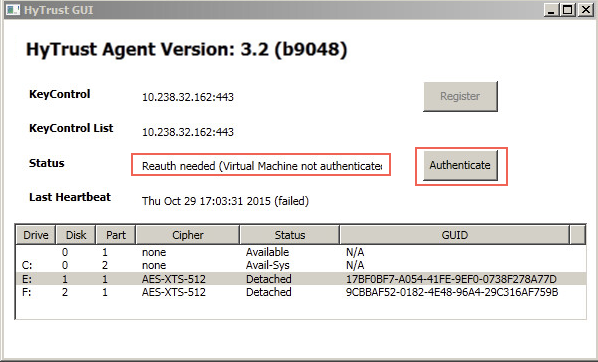Screen dimensions: 598x362
Task: Select the C: drive row
Action: (x=301, y=265)
